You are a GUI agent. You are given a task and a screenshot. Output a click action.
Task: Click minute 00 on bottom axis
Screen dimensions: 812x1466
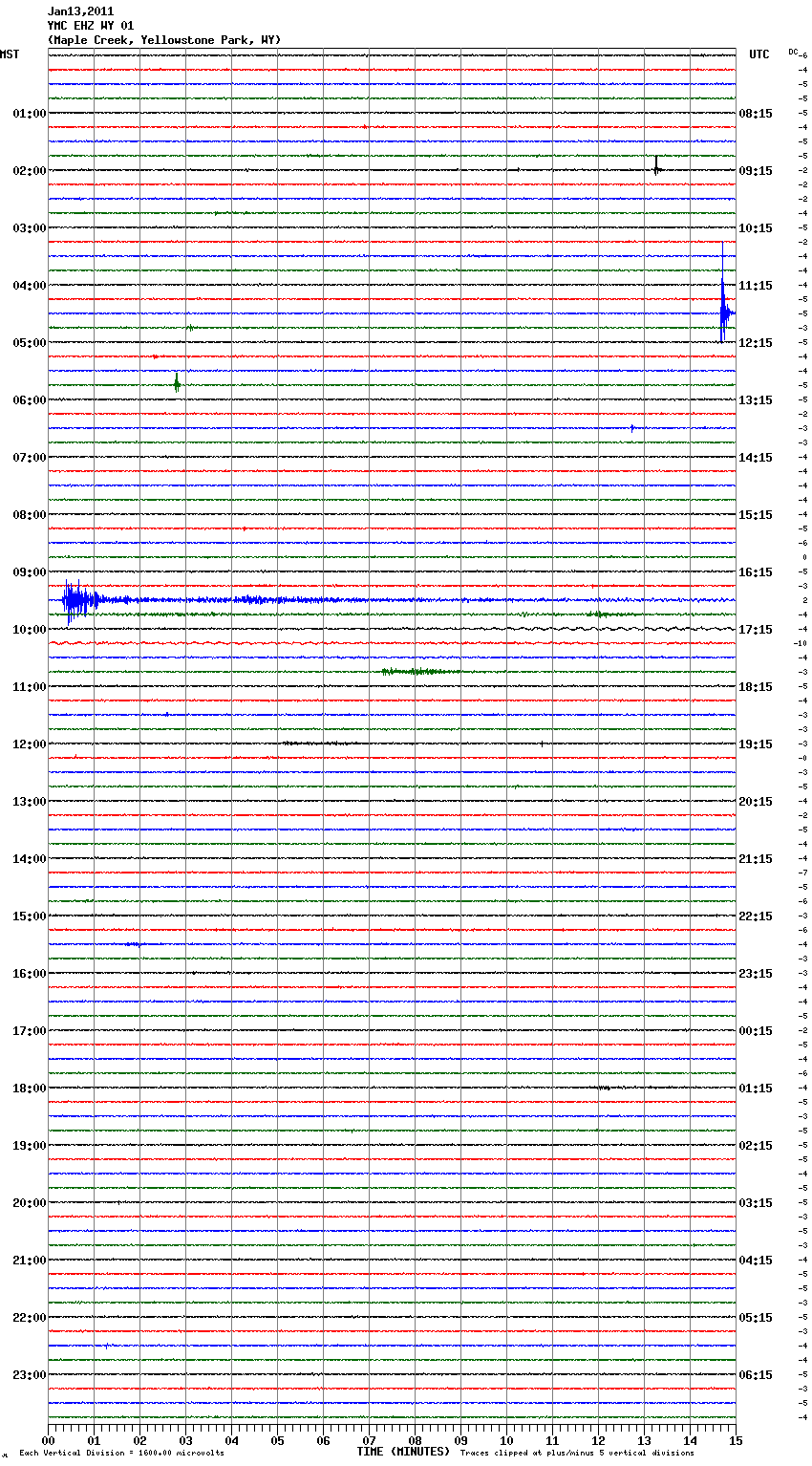48,1440
